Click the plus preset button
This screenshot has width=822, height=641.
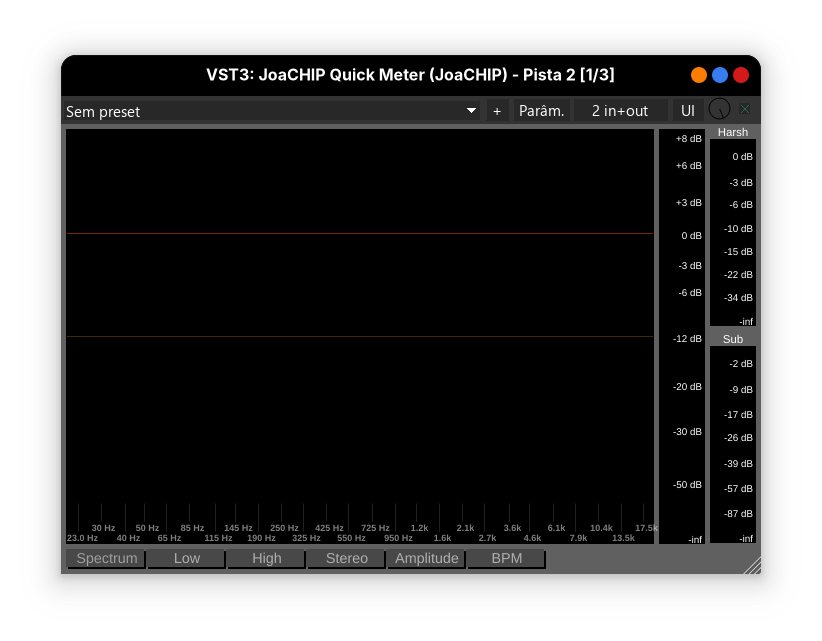coord(497,111)
